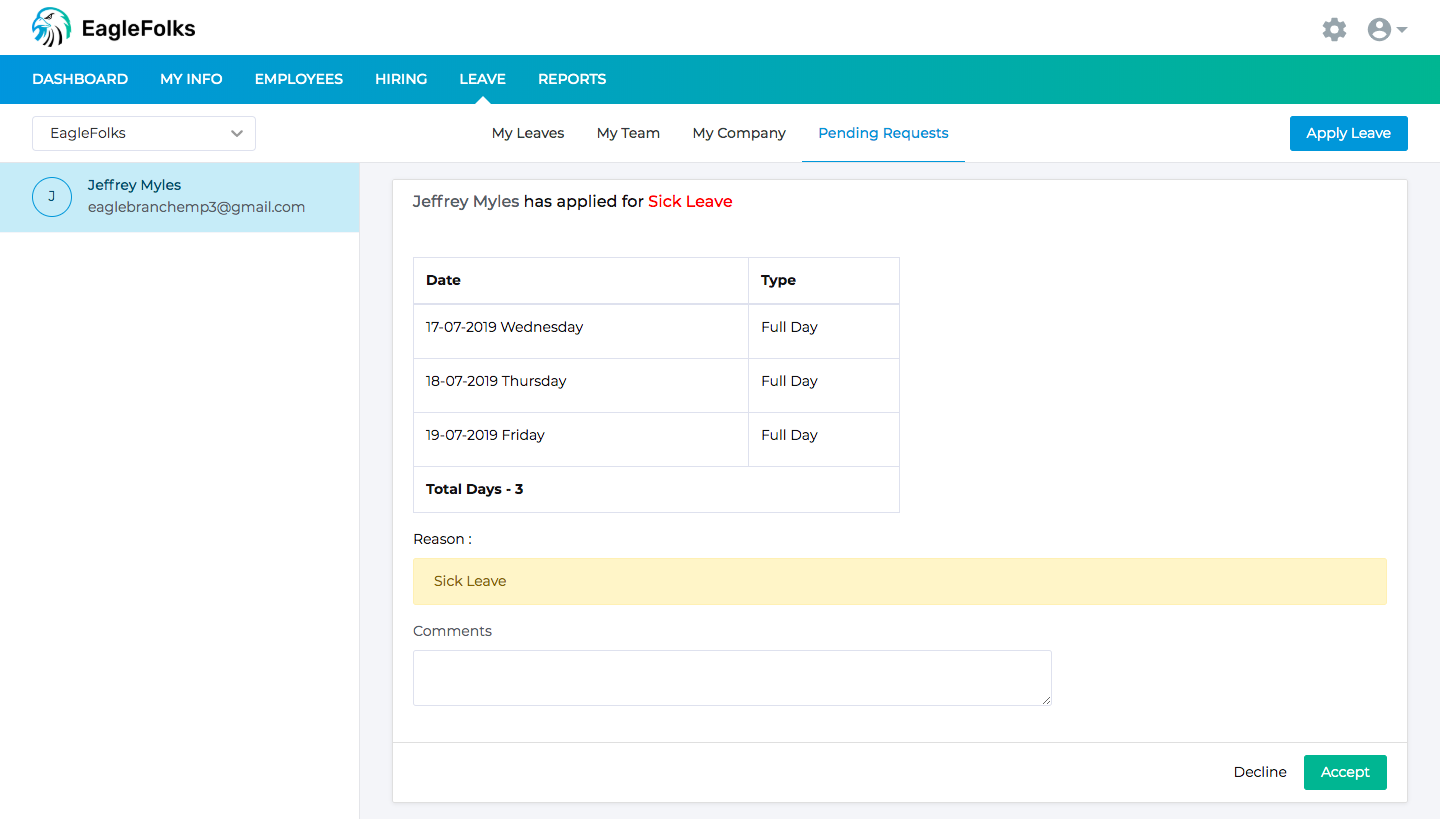This screenshot has height=819, width=1440.
Task: Click into the Comments text area
Action: click(x=732, y=678)
